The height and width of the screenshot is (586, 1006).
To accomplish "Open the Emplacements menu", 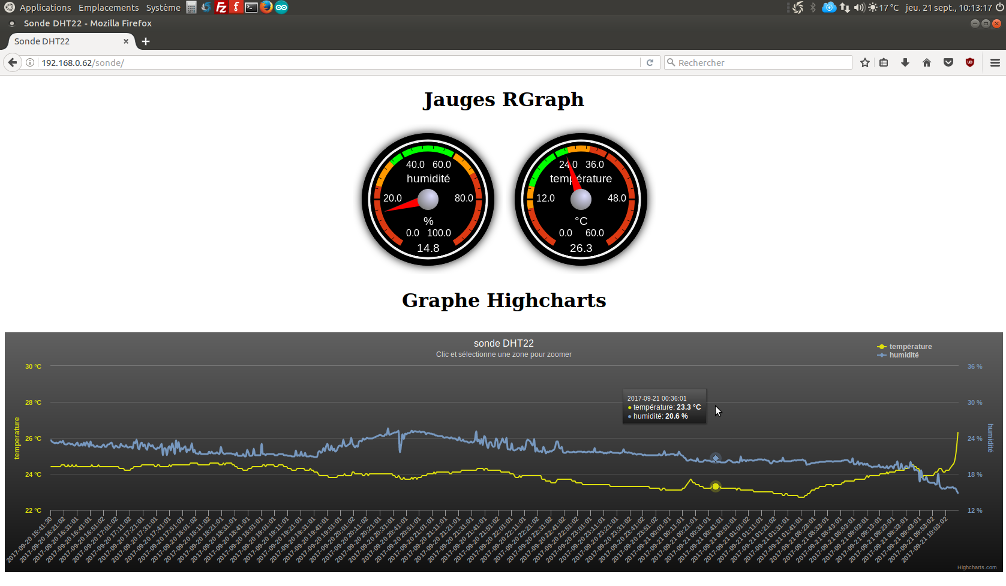I will click(x=108, y=7).
